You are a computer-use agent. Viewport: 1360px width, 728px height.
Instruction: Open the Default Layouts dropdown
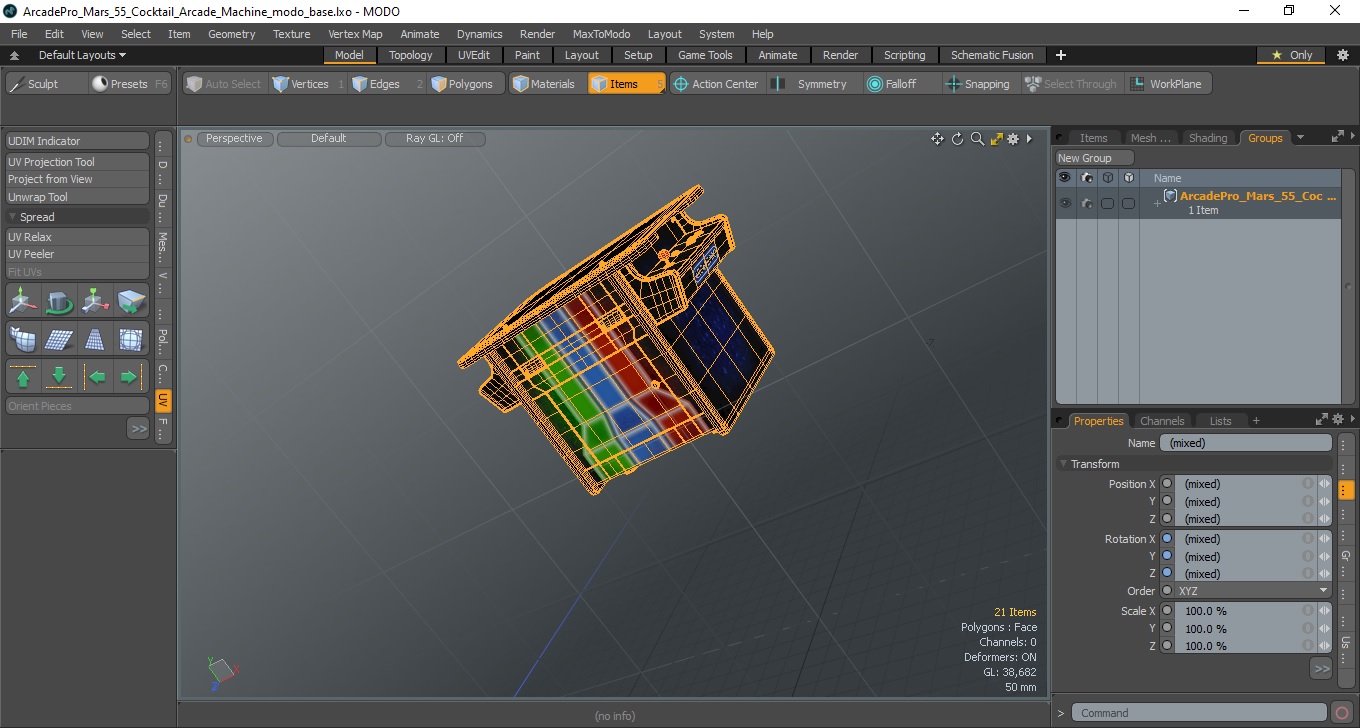pyautogui.click(x=82, y=55)
